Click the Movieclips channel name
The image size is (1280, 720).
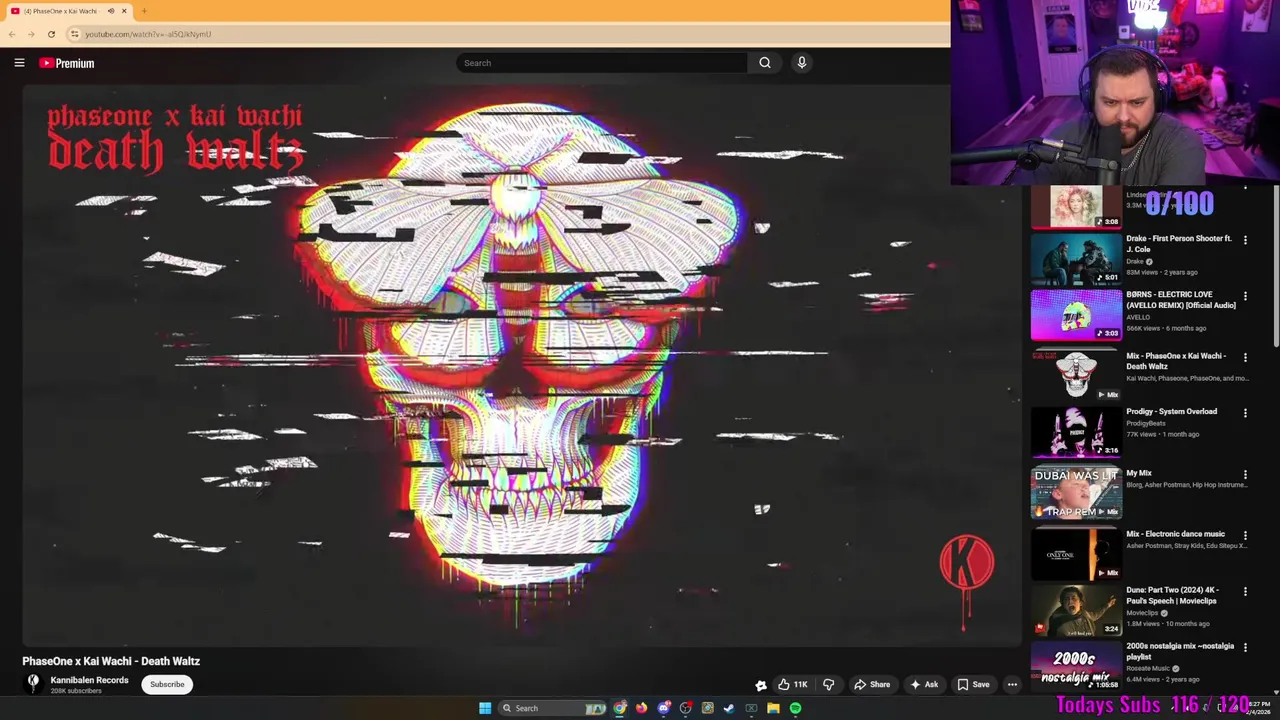pos(1141,613)
